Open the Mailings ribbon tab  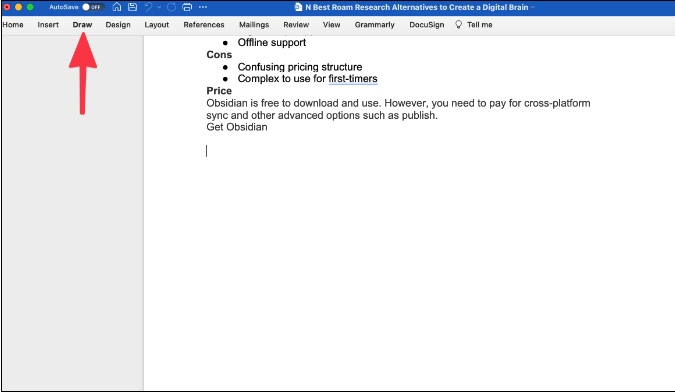coord(254,25)
